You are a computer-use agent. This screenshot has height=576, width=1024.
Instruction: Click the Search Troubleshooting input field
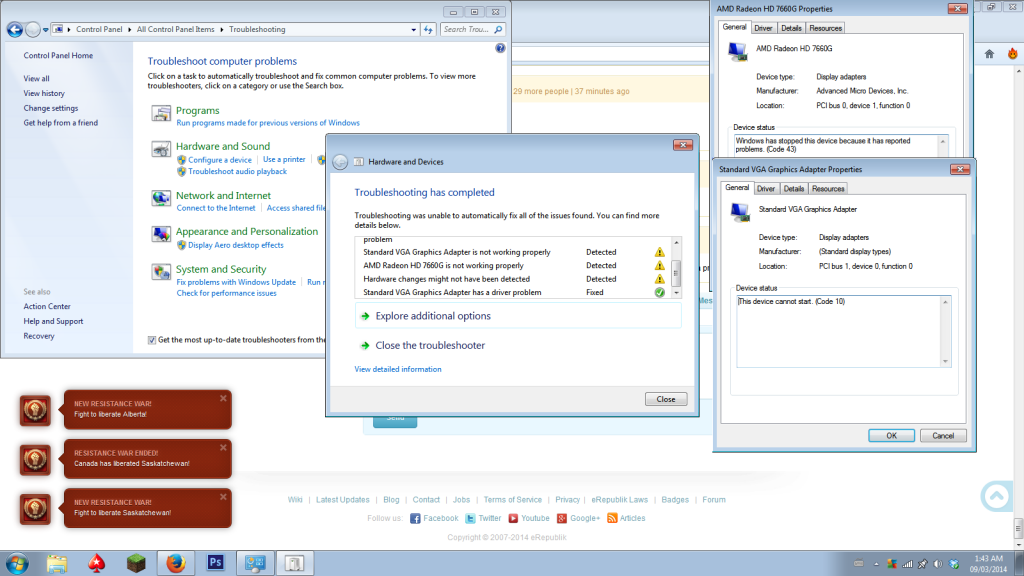click(x=466, y=29)
